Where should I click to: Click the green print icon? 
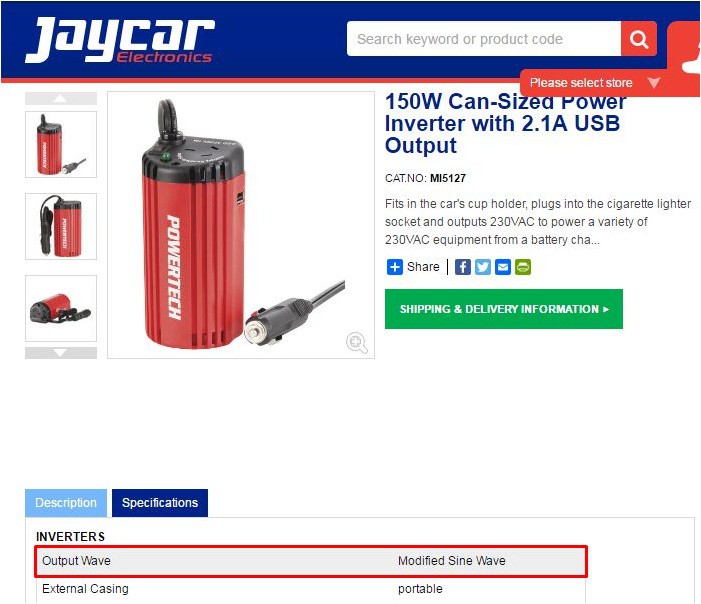523,267
